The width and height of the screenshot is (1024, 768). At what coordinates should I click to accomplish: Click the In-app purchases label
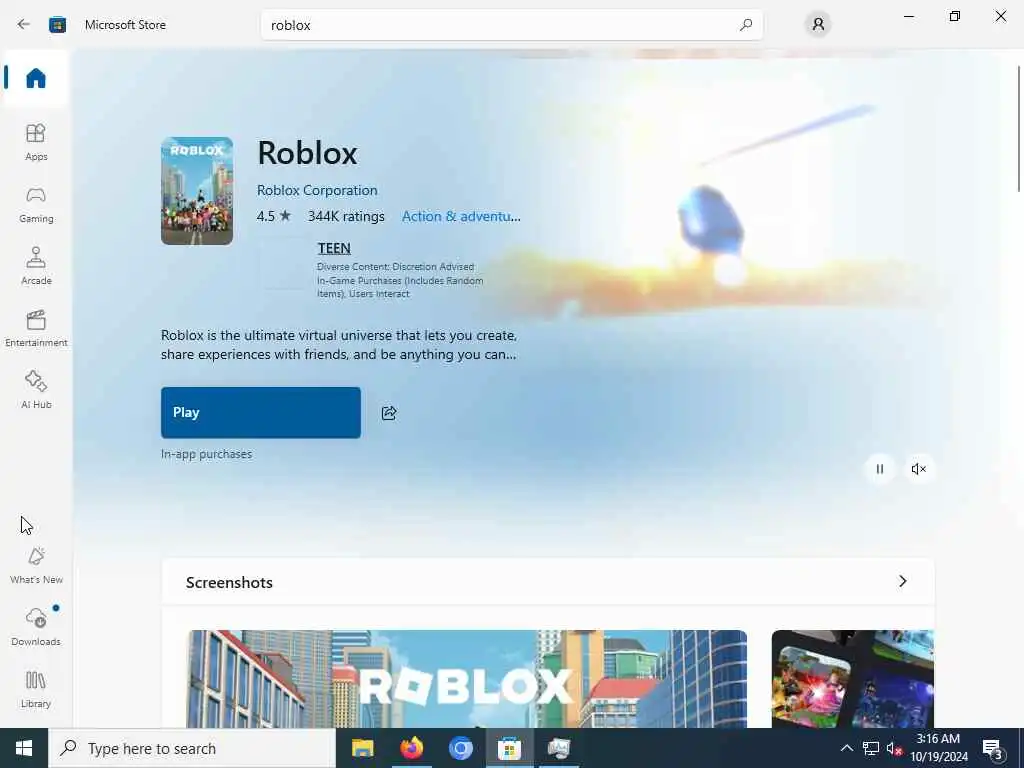[206, 454]
